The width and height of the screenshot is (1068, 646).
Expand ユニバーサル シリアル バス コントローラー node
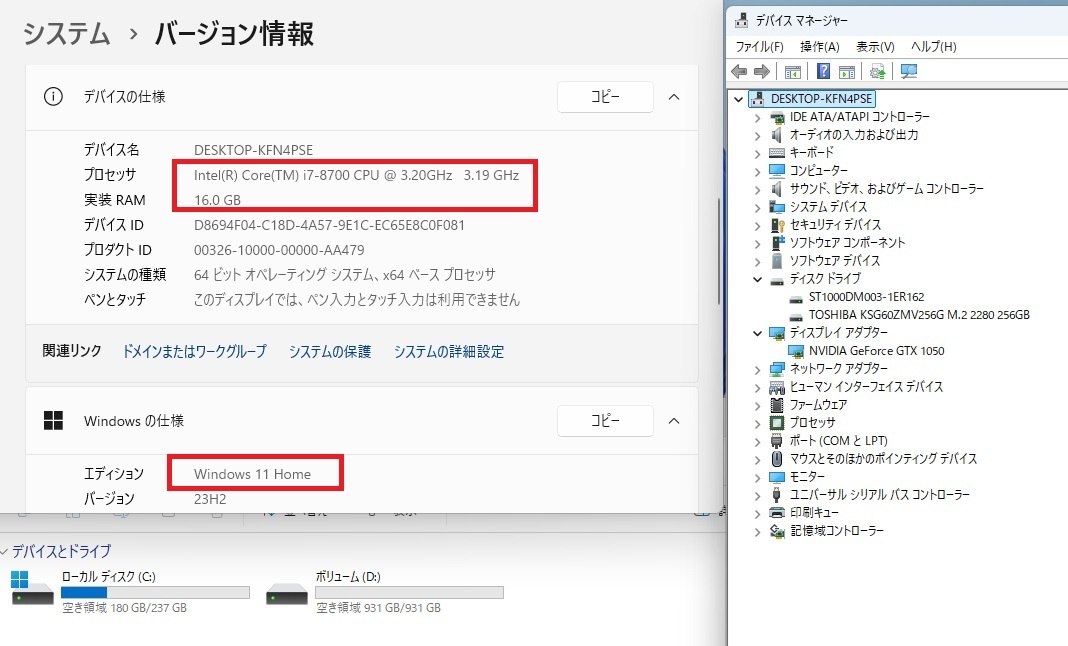pyautogui.click(x=757, y=495)
